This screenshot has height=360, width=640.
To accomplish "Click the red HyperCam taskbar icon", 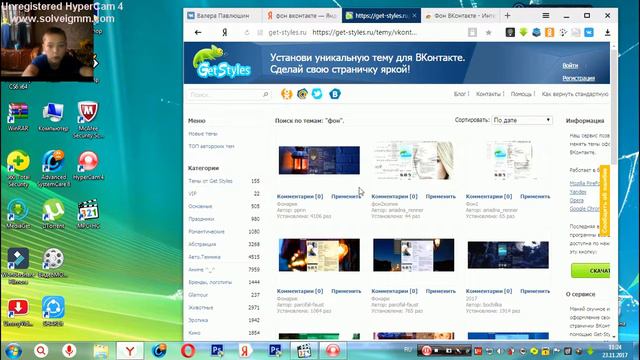I will 333,351.
